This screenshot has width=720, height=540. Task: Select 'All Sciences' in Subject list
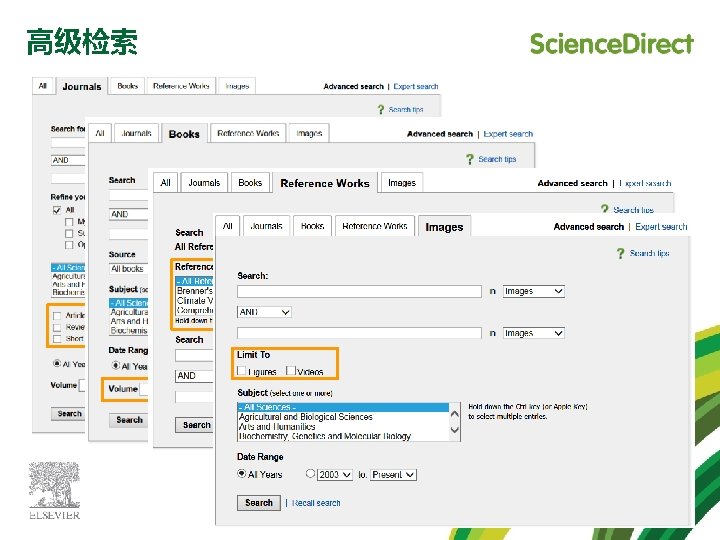(343, 407)
